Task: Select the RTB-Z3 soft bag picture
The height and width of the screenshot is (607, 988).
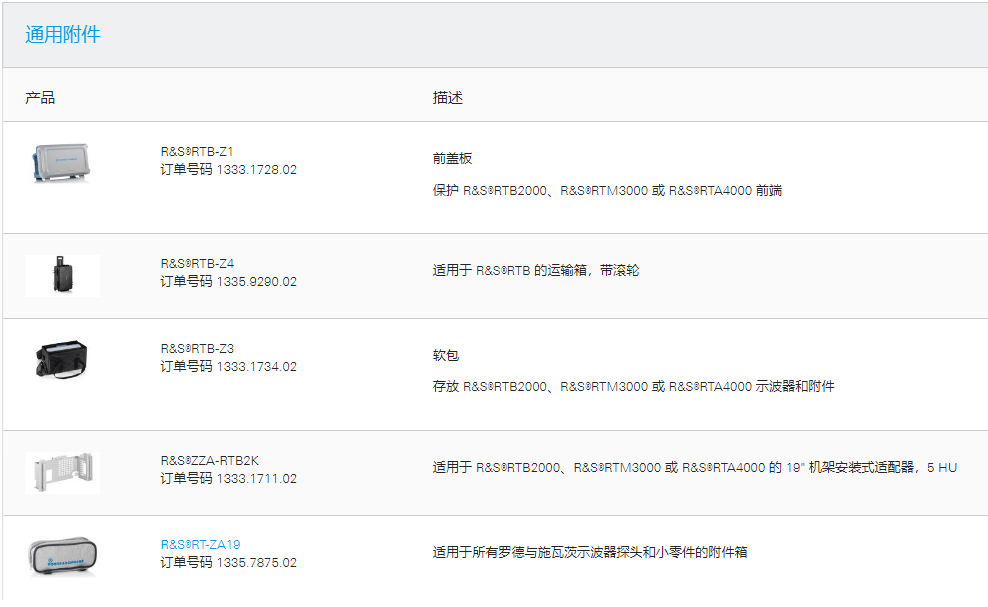Action: tap(62, 359)
